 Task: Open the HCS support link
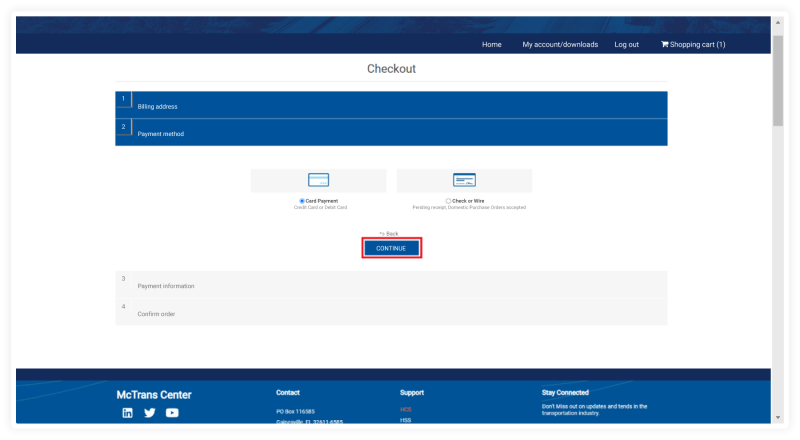point(405,409)
